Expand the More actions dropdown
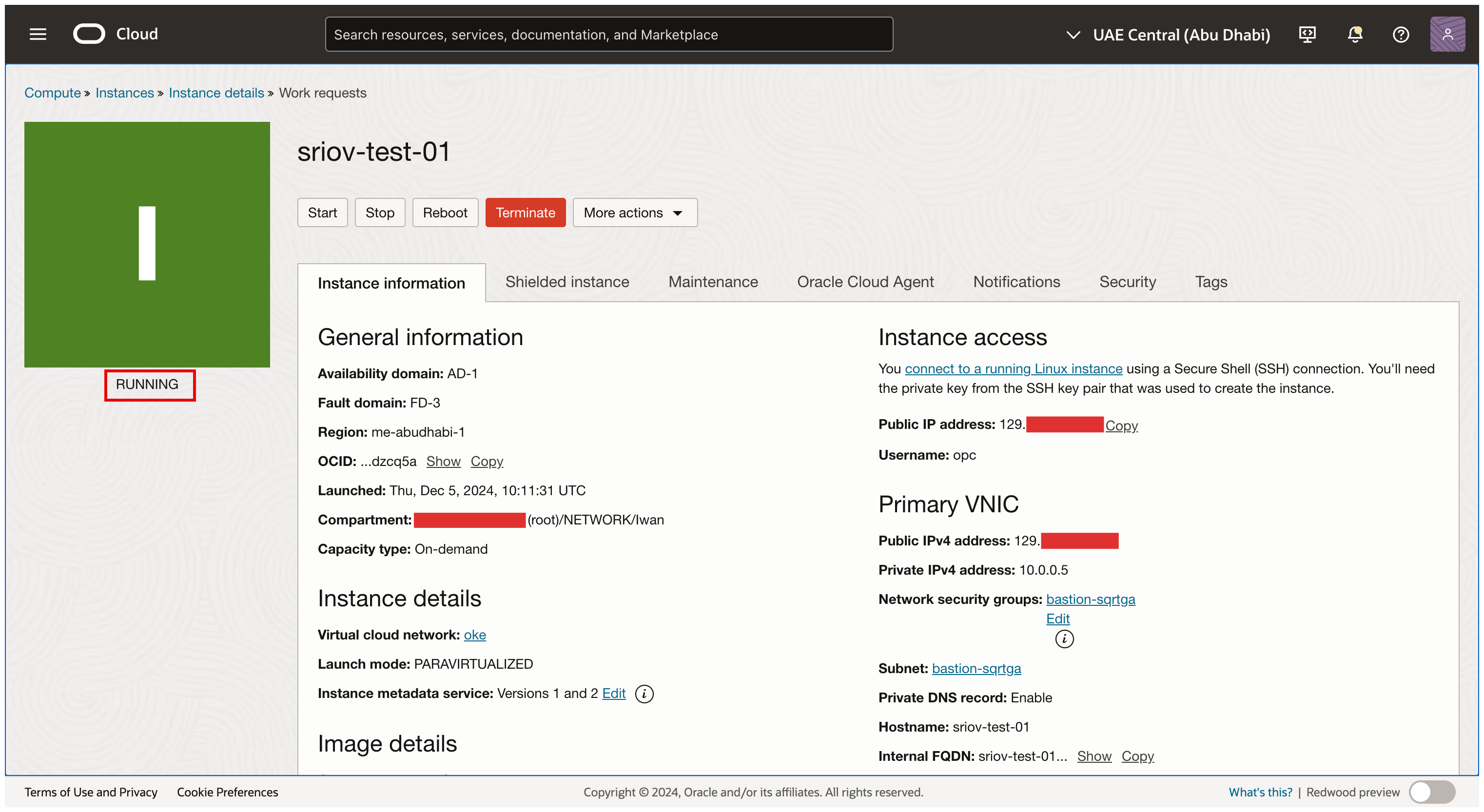1484x812 pixels. tap(634, 213)
